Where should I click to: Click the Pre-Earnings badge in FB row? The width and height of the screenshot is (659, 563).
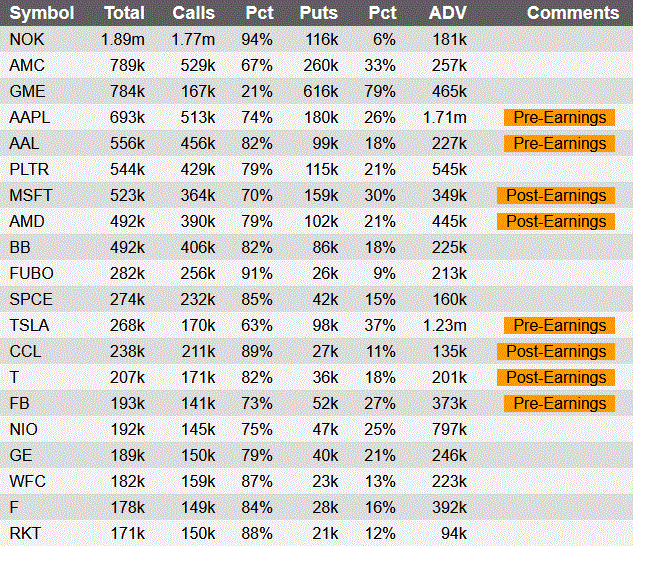coord(560,403)
